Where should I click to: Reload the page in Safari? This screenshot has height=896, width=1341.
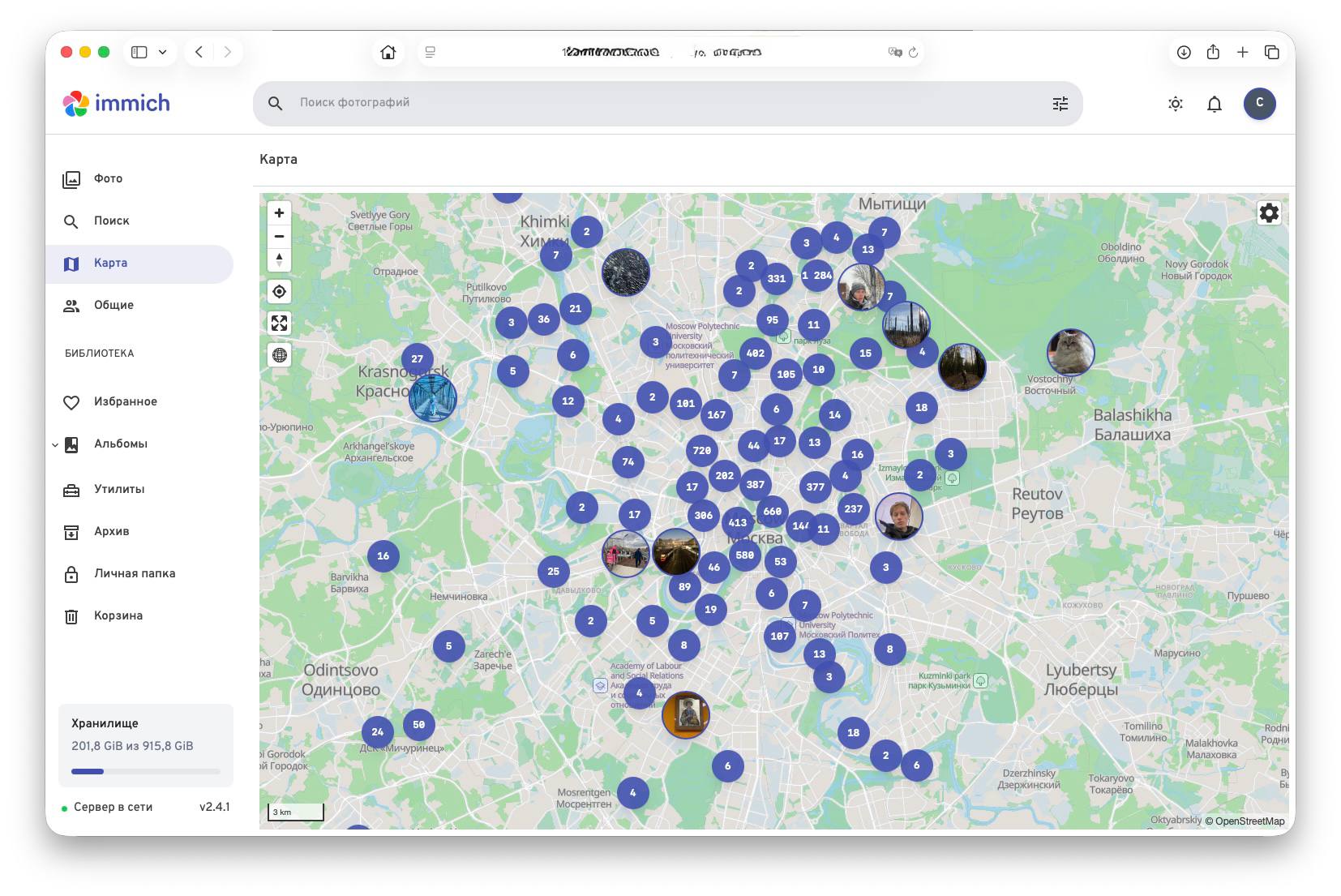coord(913,53)
